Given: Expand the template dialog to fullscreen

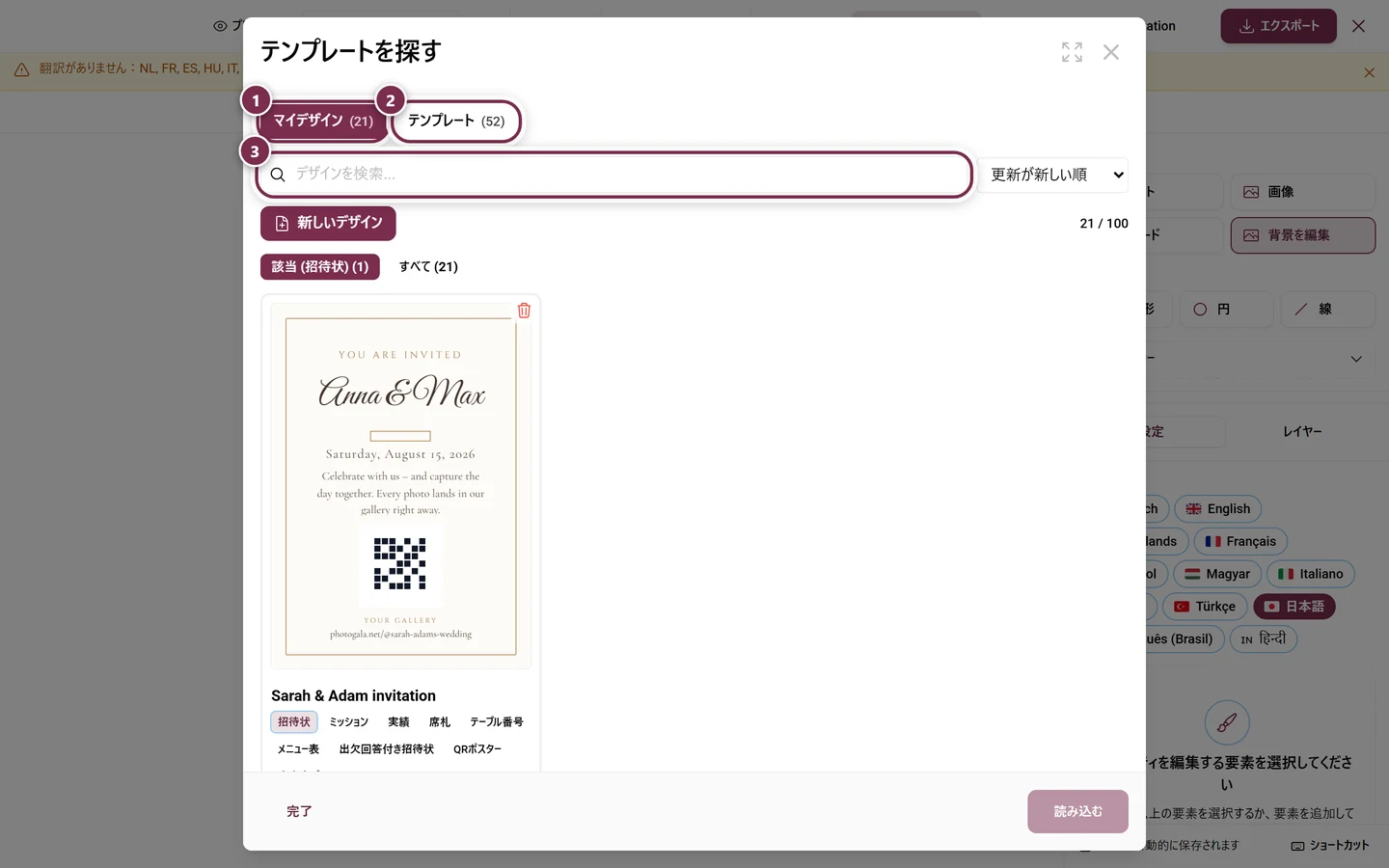Looking at the screenshot, I should (1072, 52).
